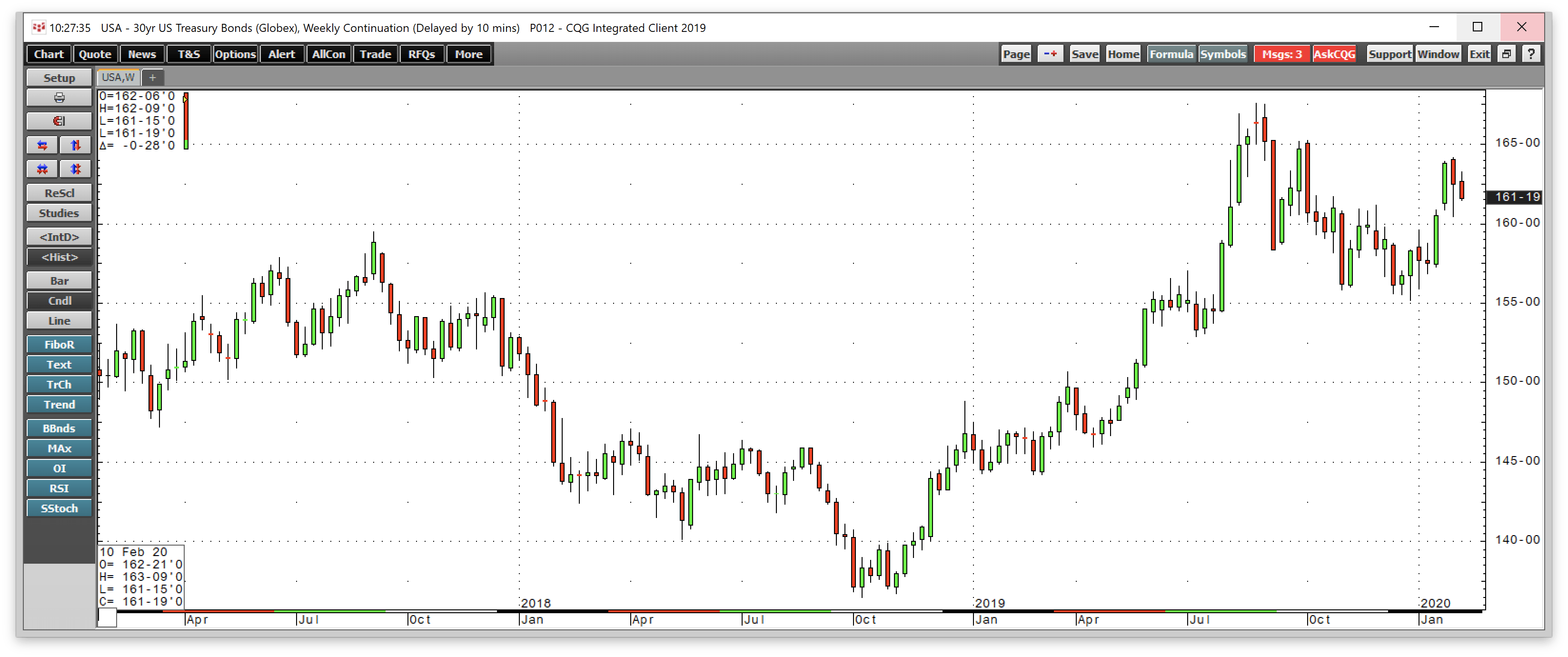
Task: Select Bar chart type
Action: coord(59,280)
